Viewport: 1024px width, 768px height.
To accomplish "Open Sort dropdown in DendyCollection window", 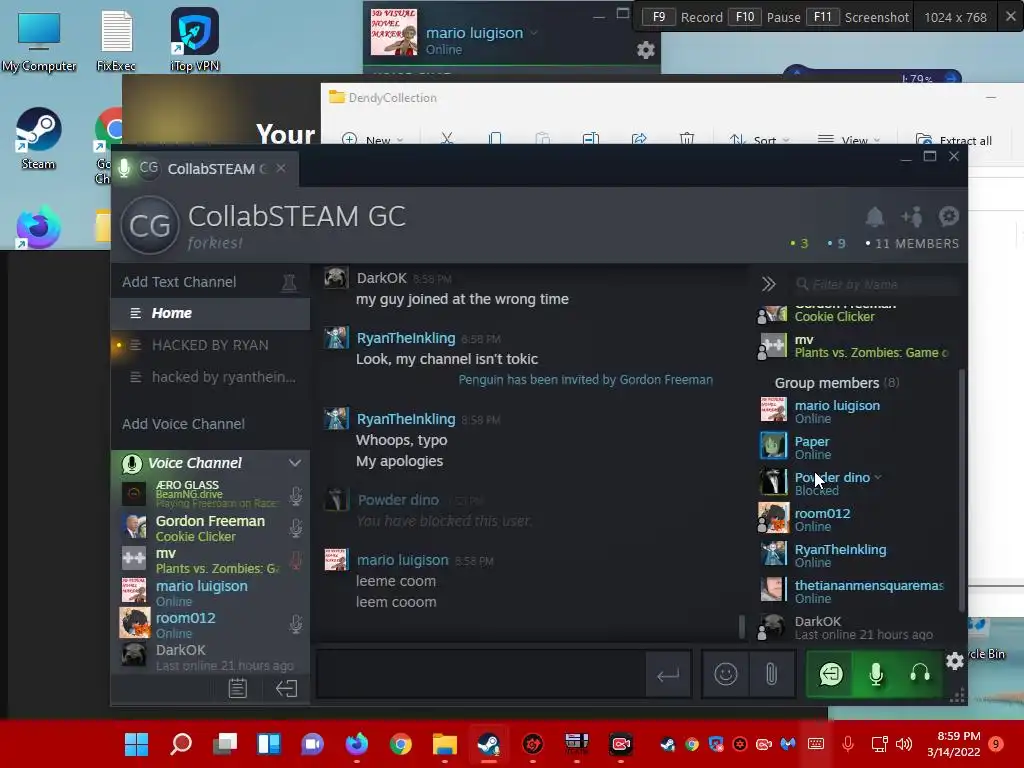I will pos(760,139).
